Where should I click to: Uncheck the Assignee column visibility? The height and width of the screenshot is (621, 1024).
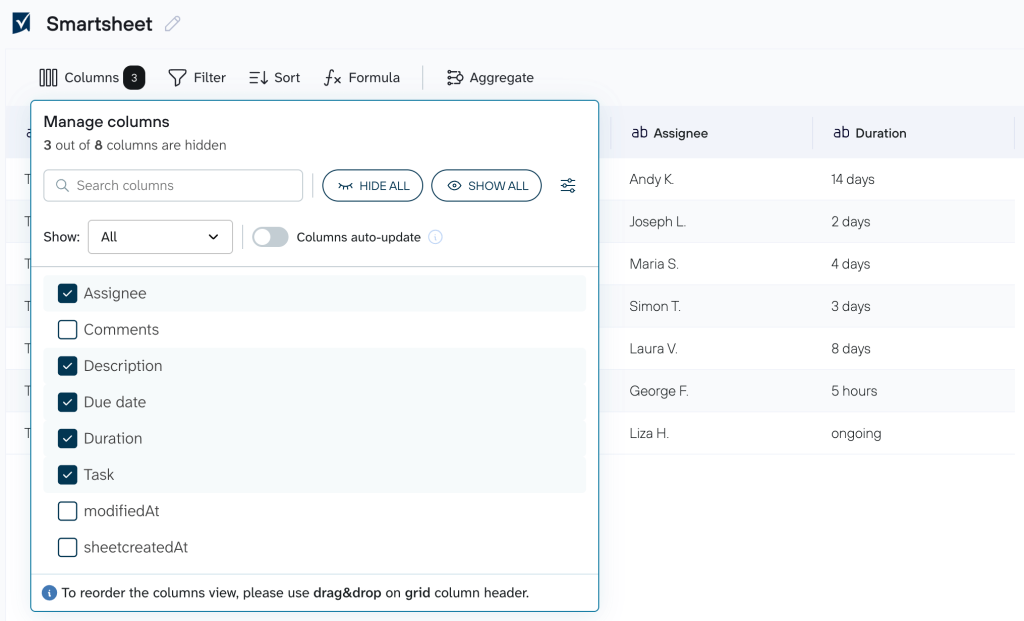tap(67, 293)
